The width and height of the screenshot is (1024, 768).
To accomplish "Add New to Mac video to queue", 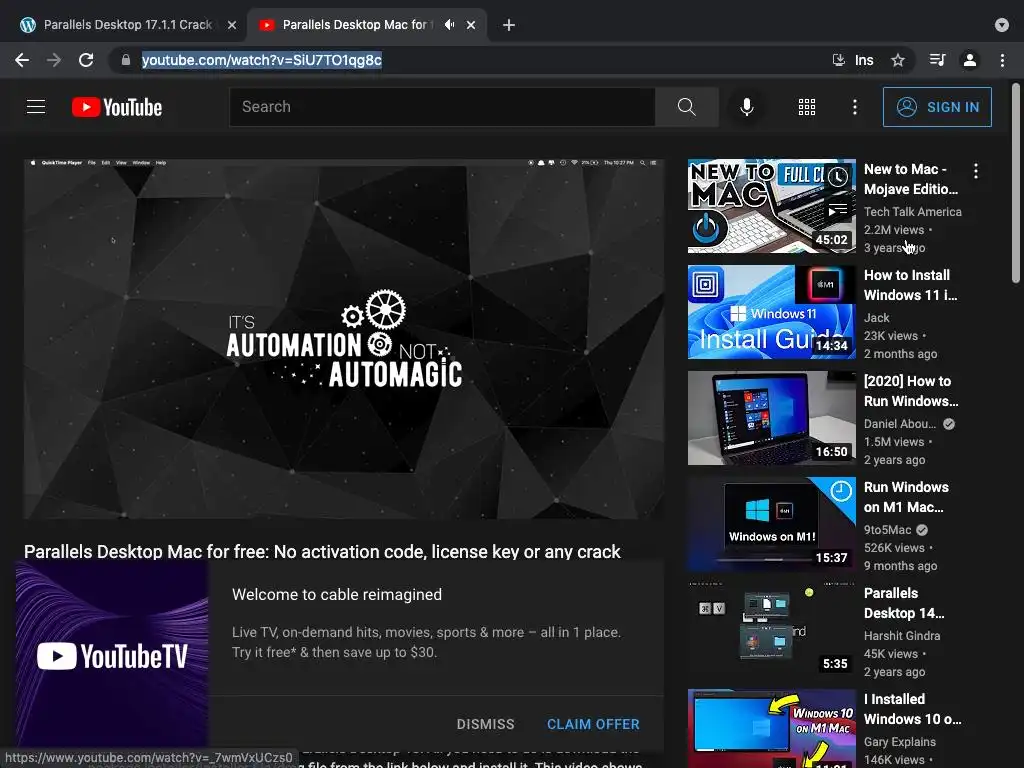I will click(x=838, y=210).
